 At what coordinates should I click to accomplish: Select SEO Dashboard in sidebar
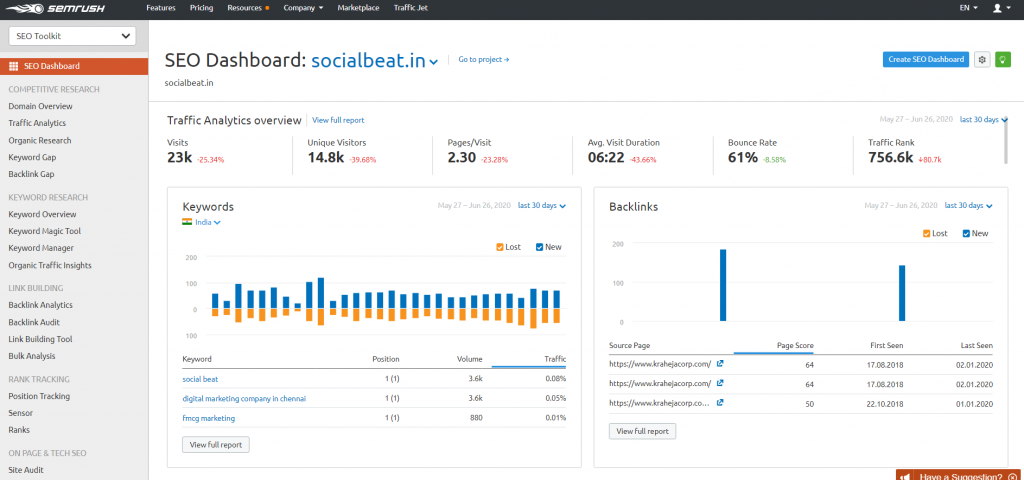click(74, 66)
